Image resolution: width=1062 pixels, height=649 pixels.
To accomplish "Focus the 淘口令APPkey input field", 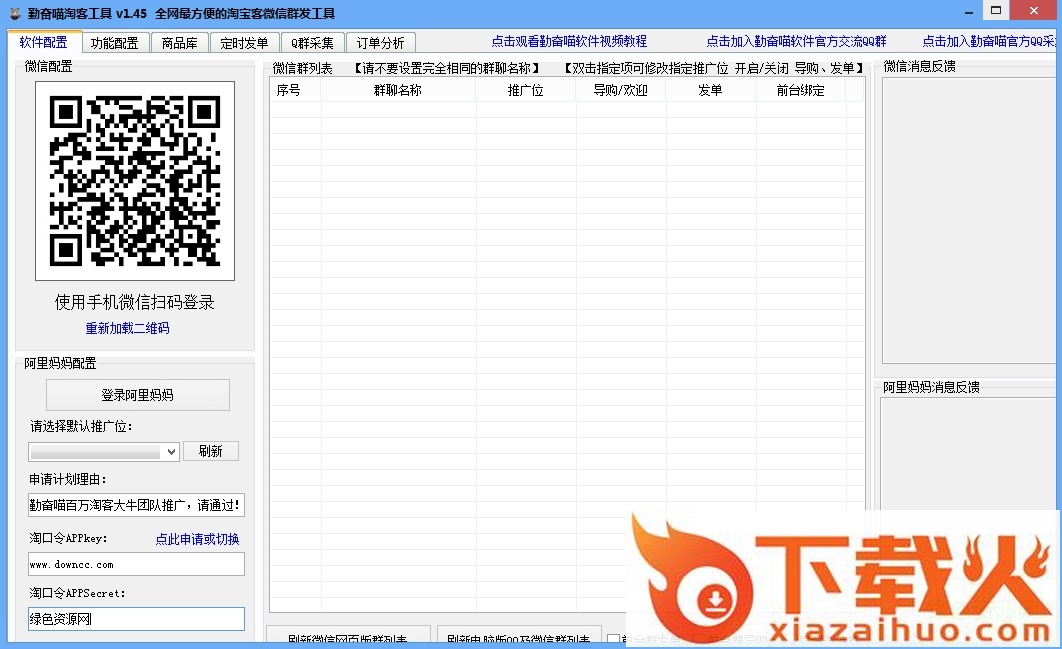I will click(x=136, y=564).
